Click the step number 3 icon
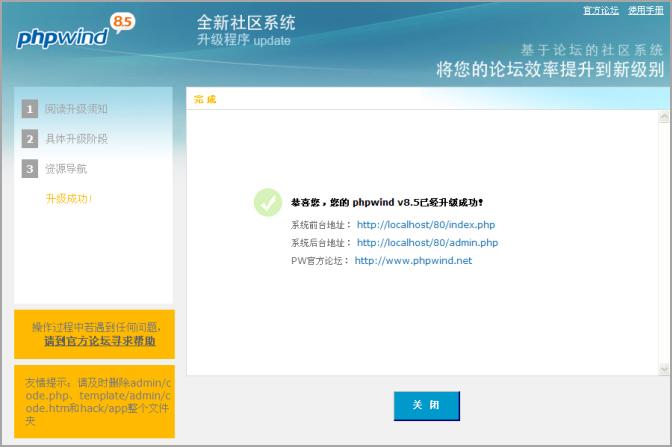672x447 pixels. (x=30, y=169)
